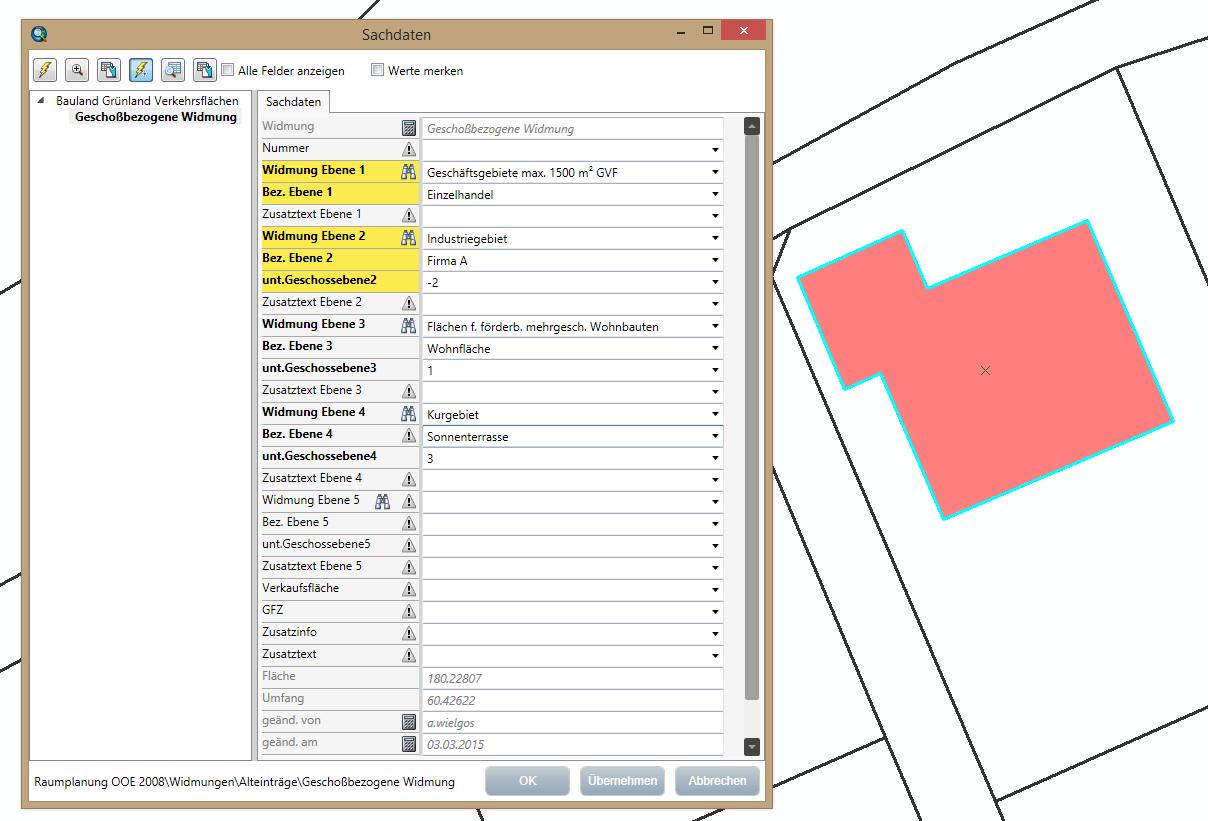The width and height of the screenshot is (1208, 821).
Task: Click calculator icon beside geänd. von
Action: 408,722
